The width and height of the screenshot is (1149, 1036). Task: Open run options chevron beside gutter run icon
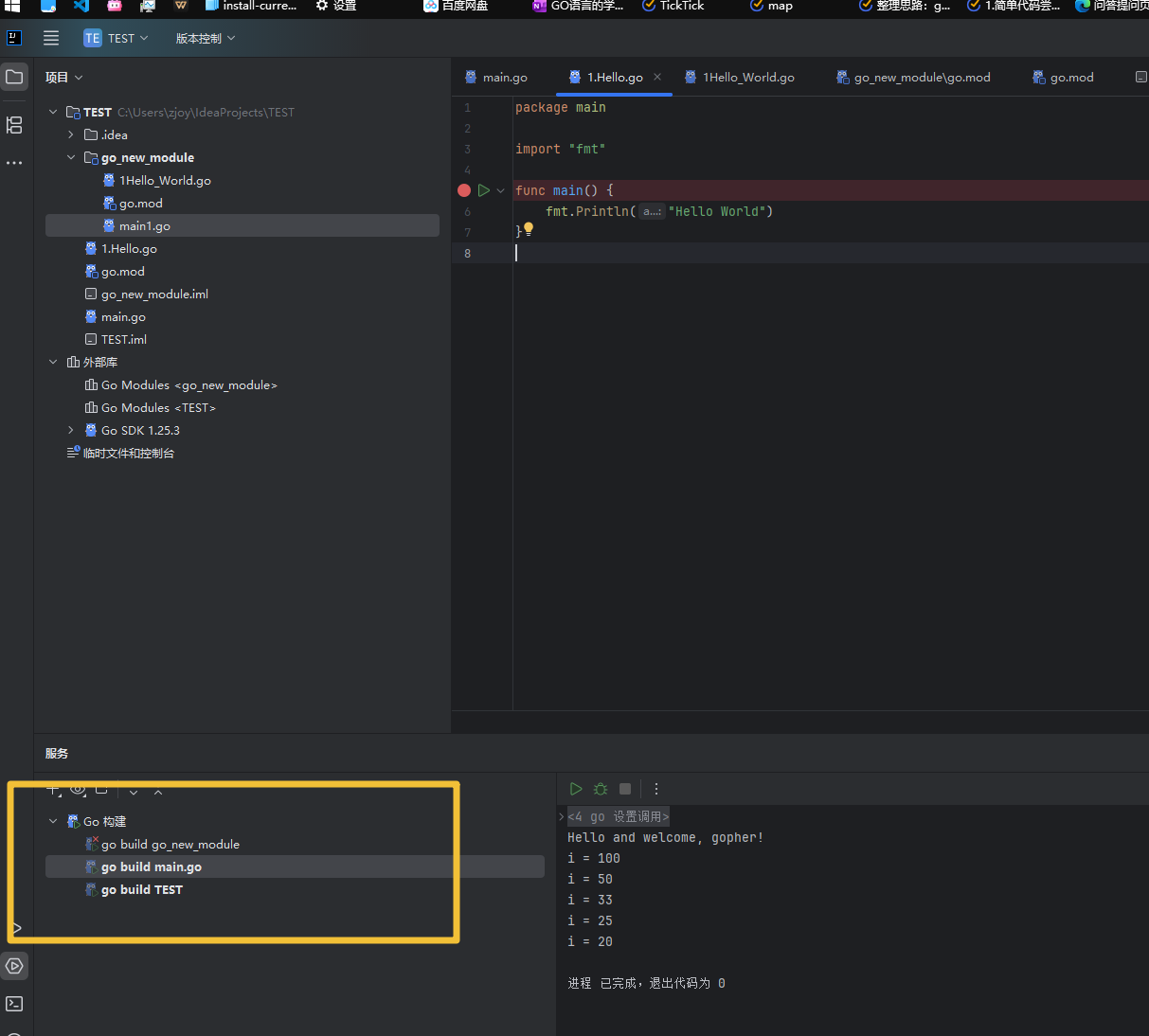click(x=501, y=190)
